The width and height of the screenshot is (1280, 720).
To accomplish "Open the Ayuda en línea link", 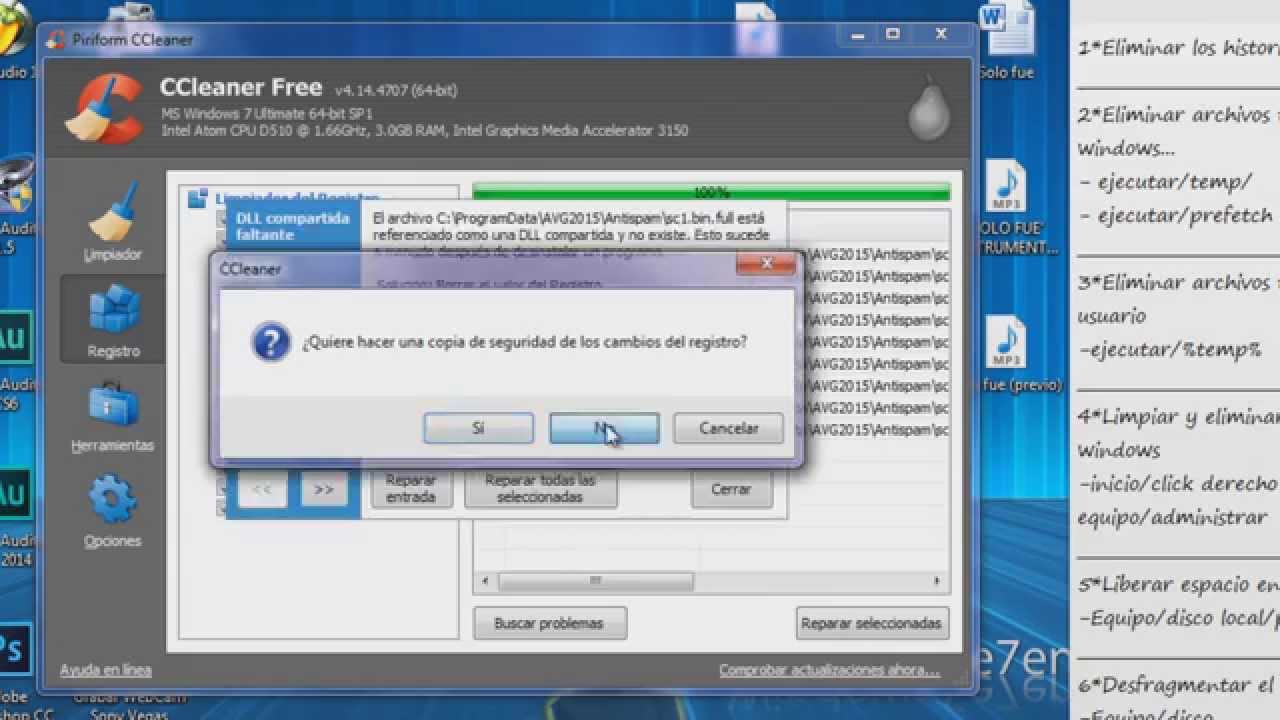I will point(105,670).
